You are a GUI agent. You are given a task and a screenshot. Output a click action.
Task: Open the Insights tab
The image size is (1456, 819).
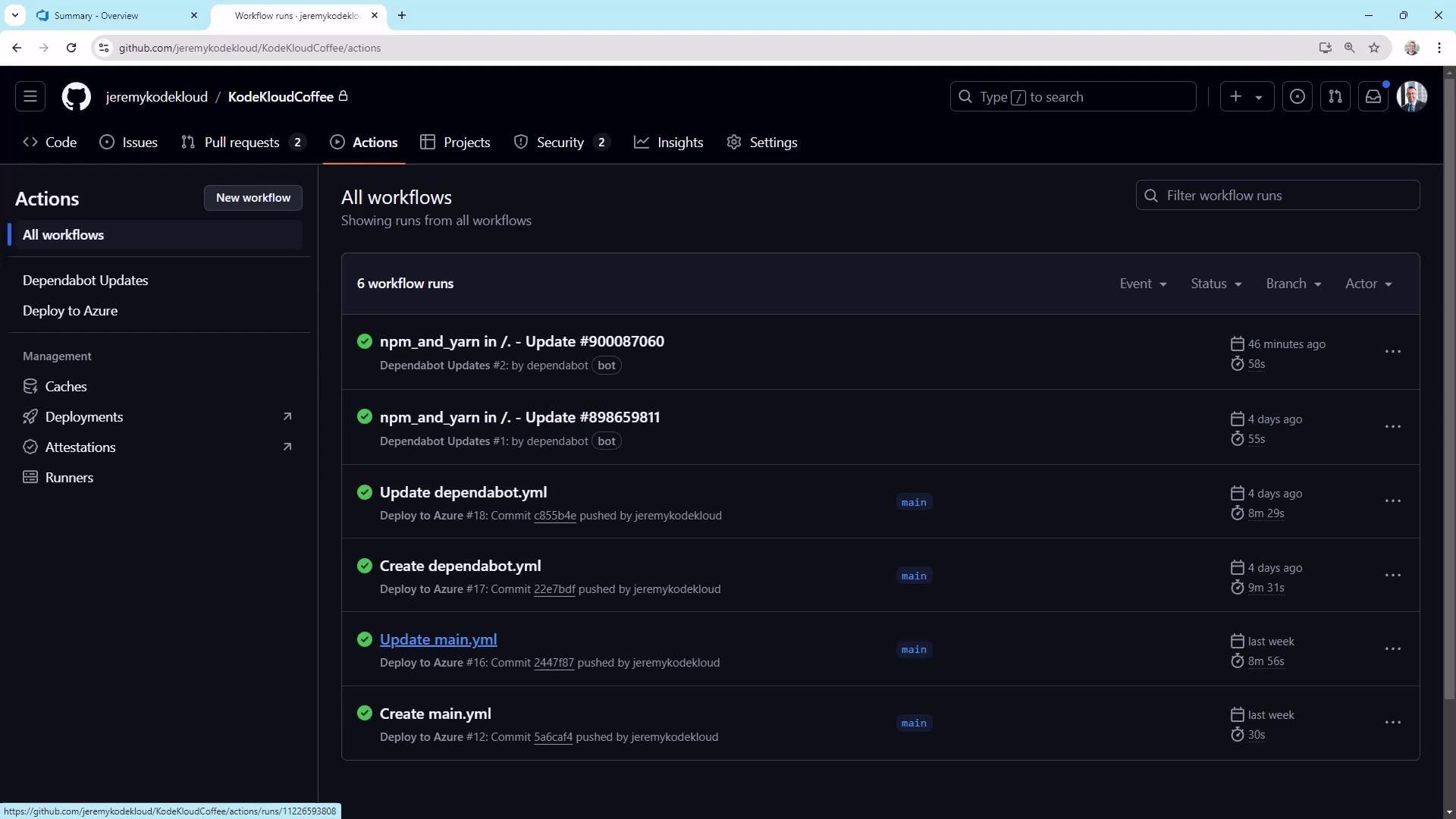[x=669, y=143]
